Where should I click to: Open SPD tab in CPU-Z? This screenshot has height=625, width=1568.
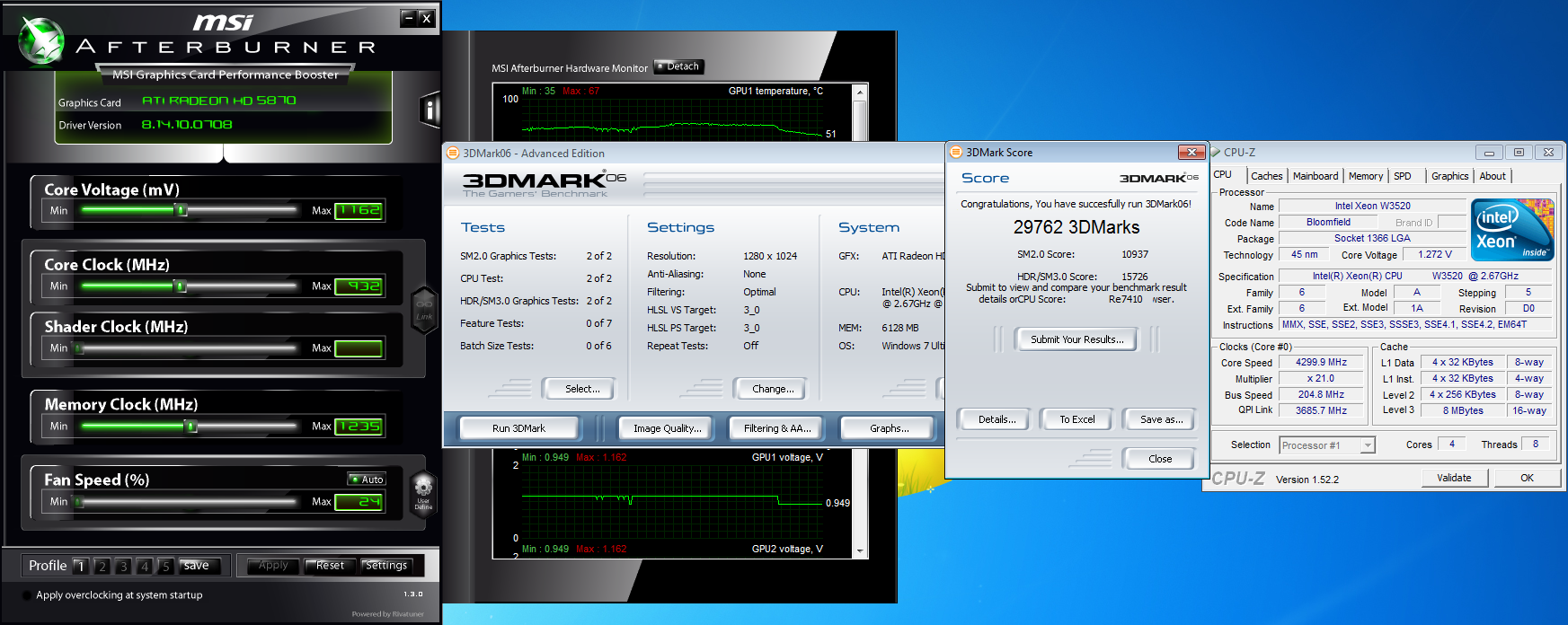click(1402, 176)
